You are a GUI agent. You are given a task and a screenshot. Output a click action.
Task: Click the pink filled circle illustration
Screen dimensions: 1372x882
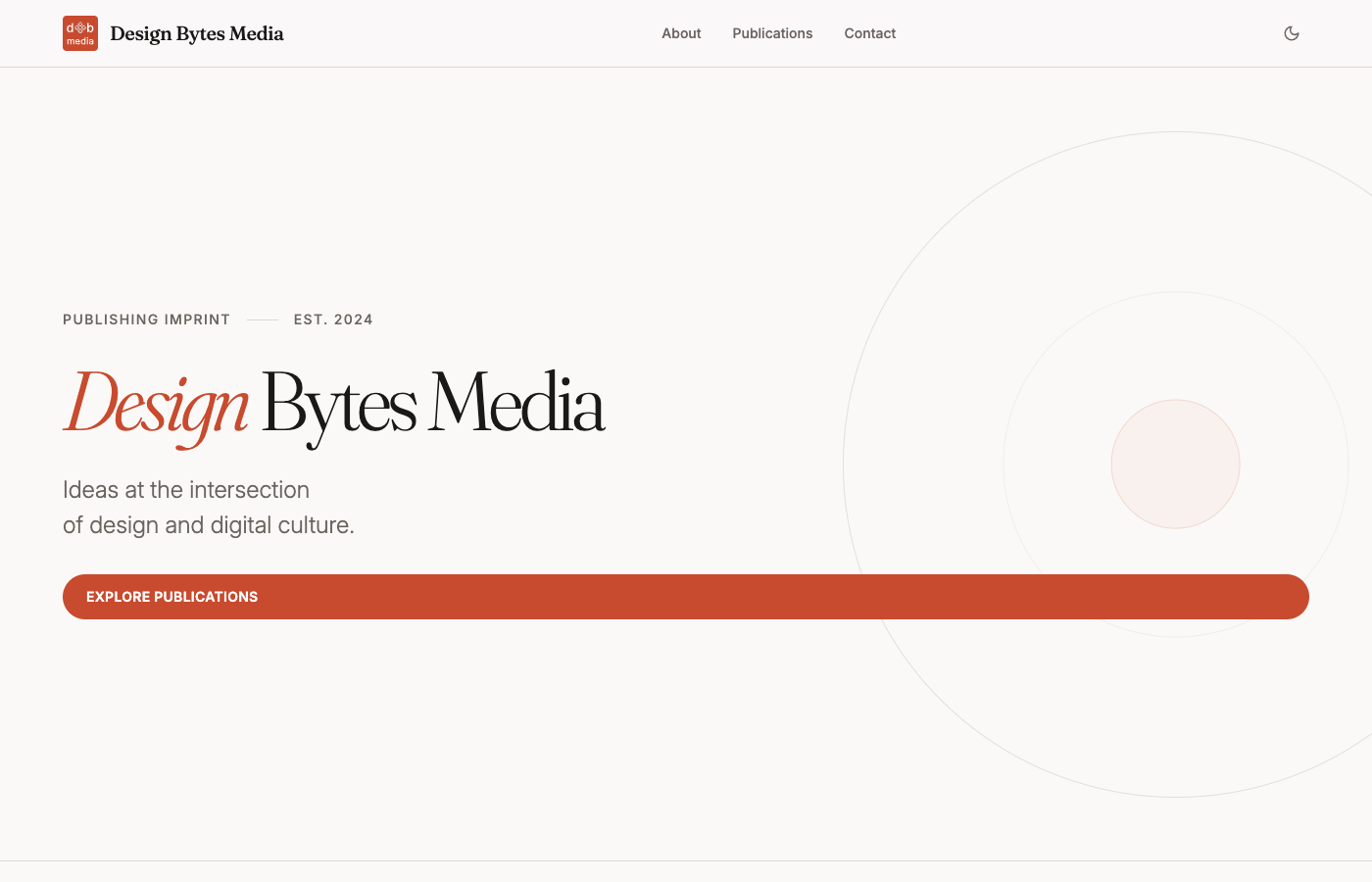pos(1175,464)
